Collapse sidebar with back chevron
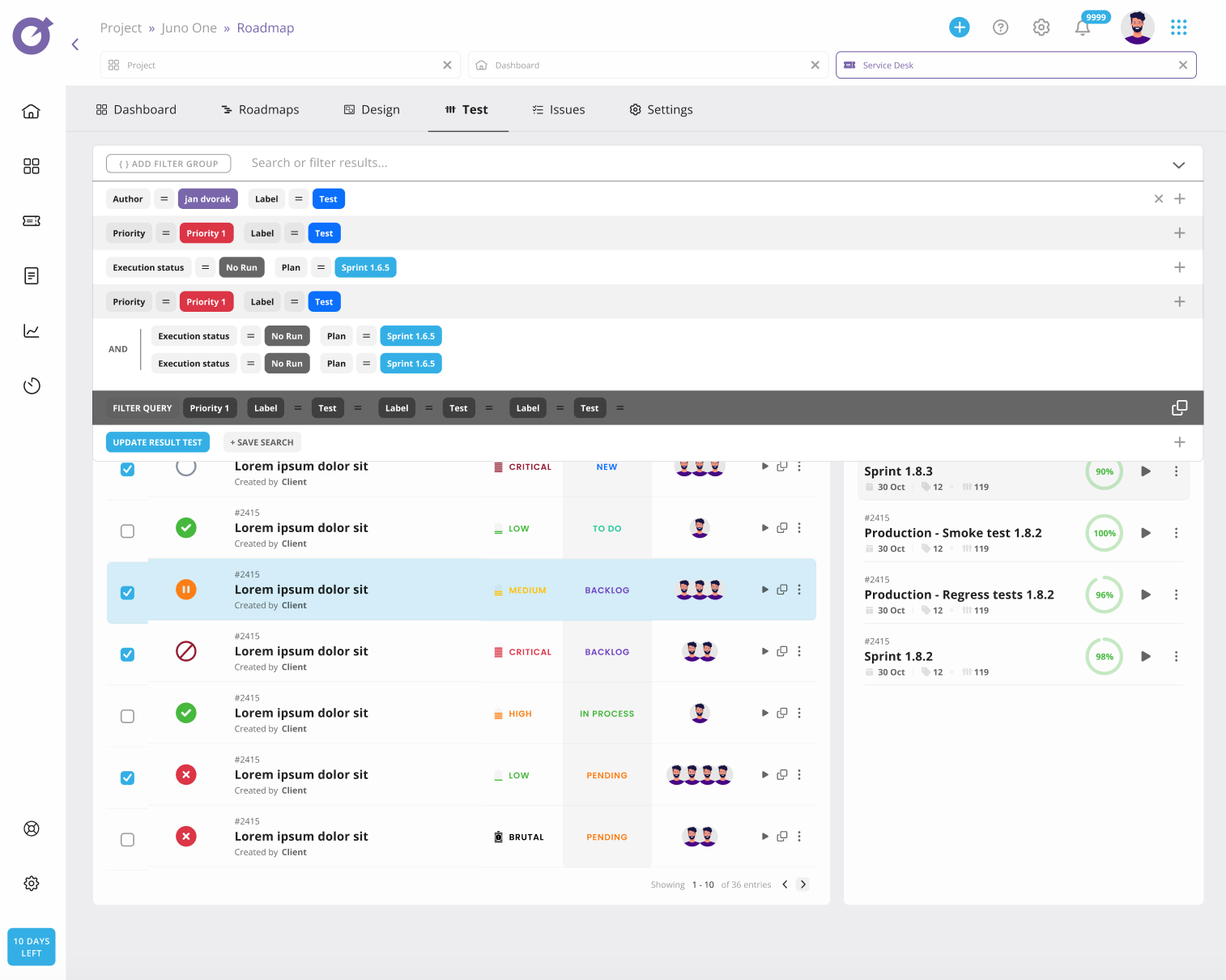This screenshot has width=1226, height=980. (x=75, y=45)
